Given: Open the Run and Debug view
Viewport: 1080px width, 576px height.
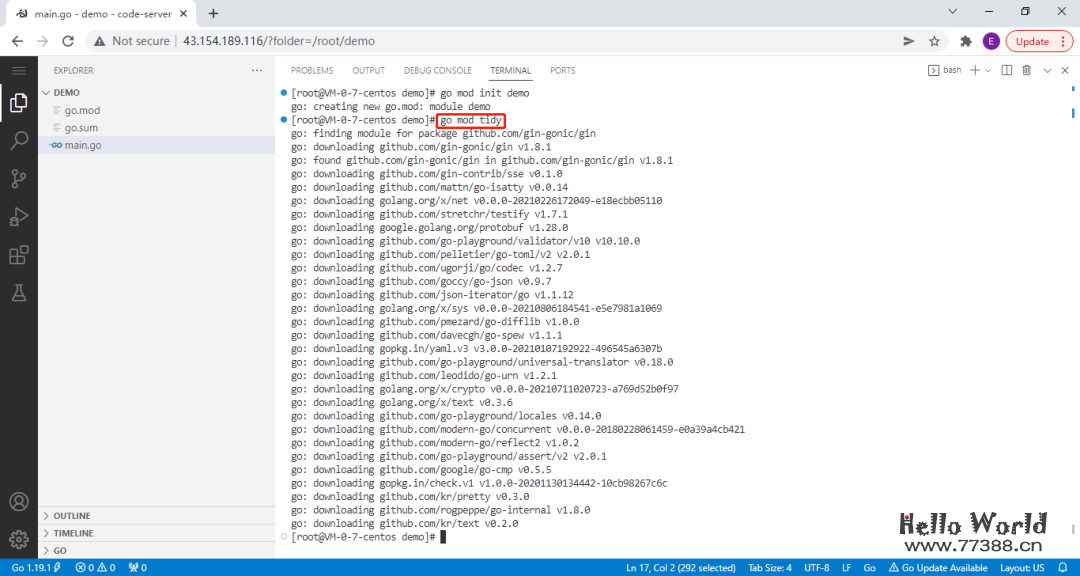Looking at the screenshot, I should [18, 217].
